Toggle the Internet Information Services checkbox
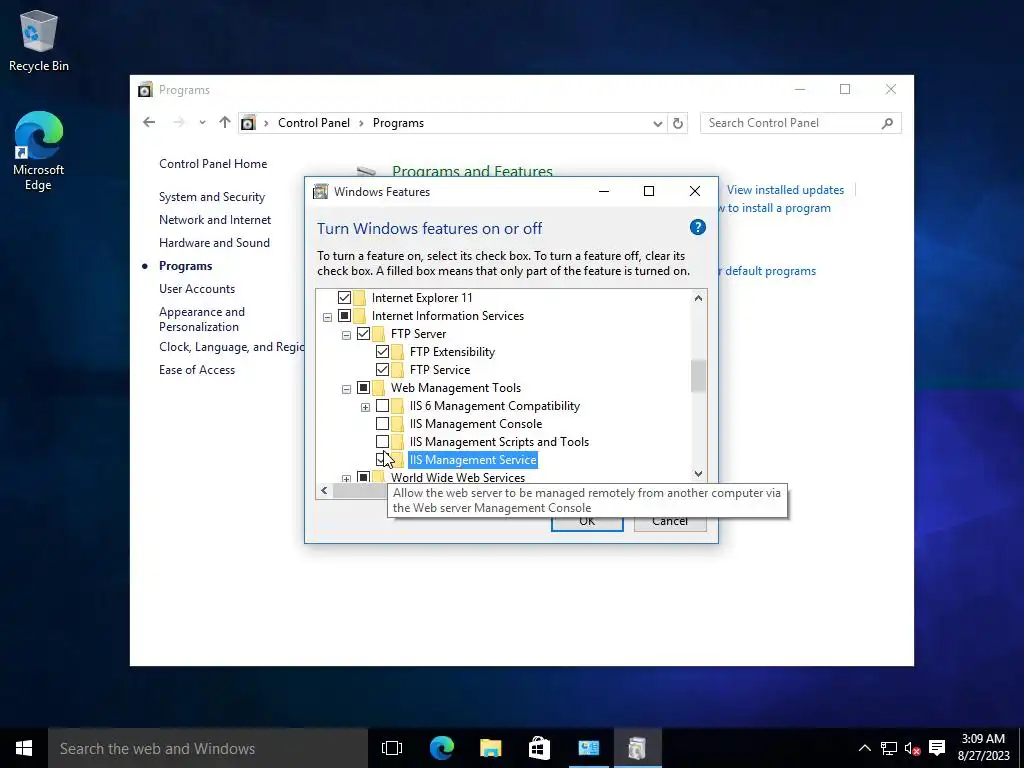Image resolution: width=1024 pixels, height=768 pixels. tap(344, 316)
